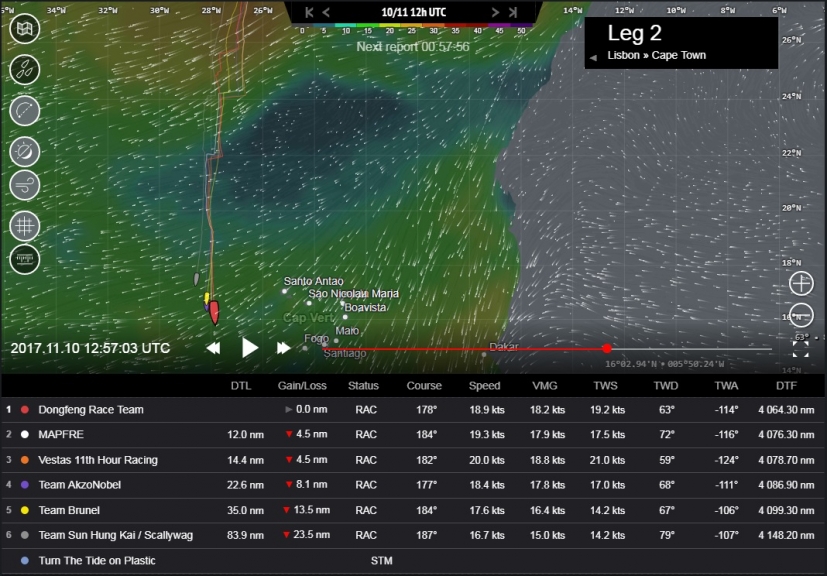This screenshot has width=827, height=576.
Task: Click the TWA column header
Action: click(726, 386)
